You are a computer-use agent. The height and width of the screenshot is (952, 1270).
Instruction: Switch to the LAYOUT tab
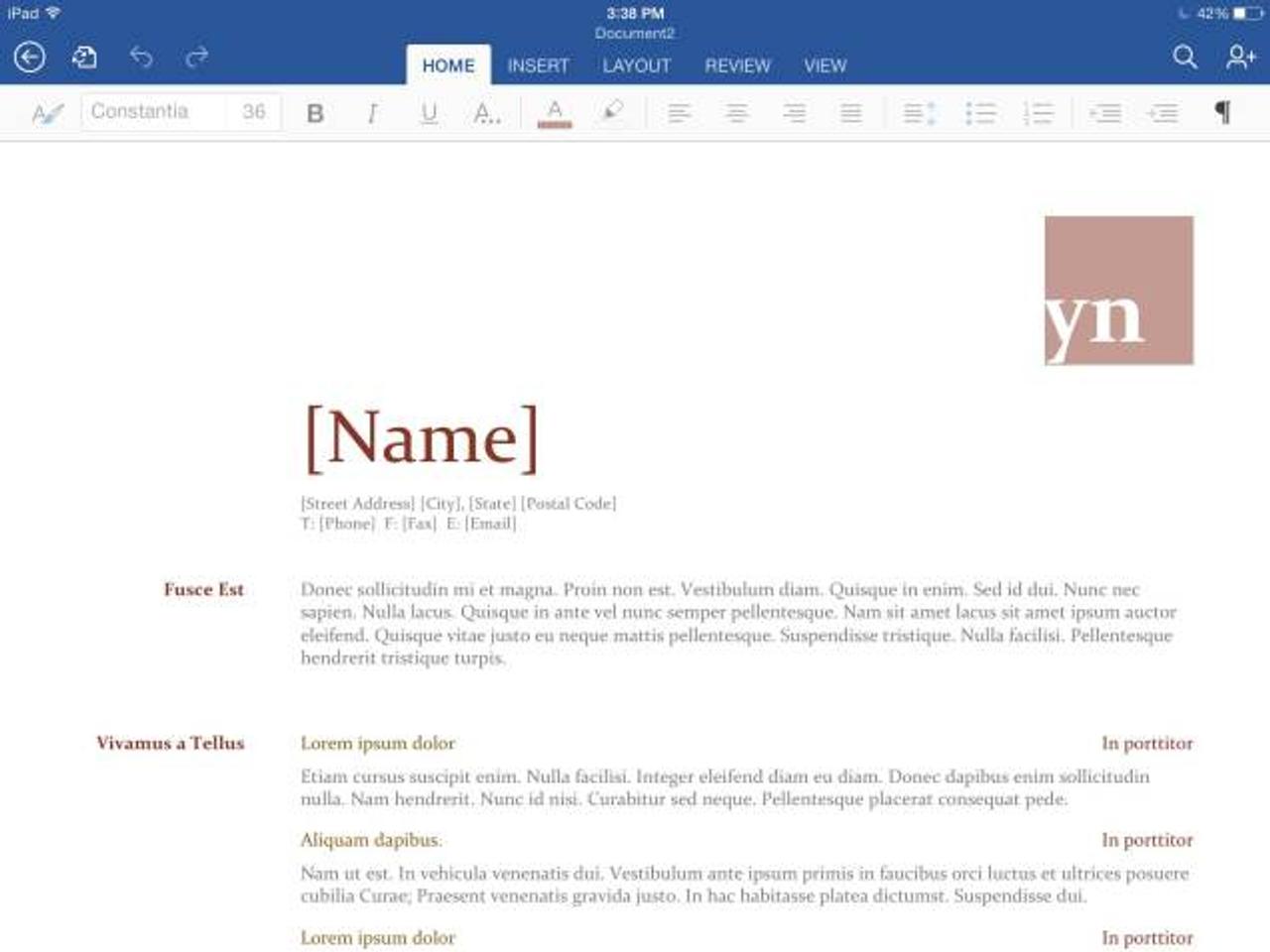[x=637, y=65]
